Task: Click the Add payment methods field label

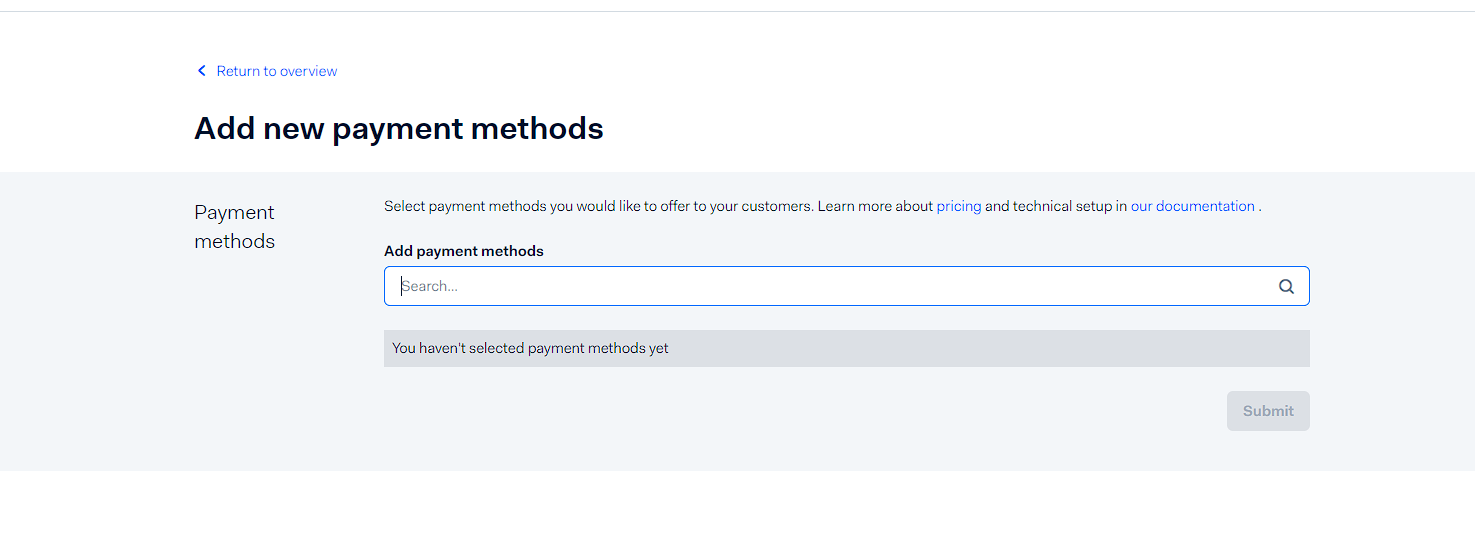Action: [463, 251]
